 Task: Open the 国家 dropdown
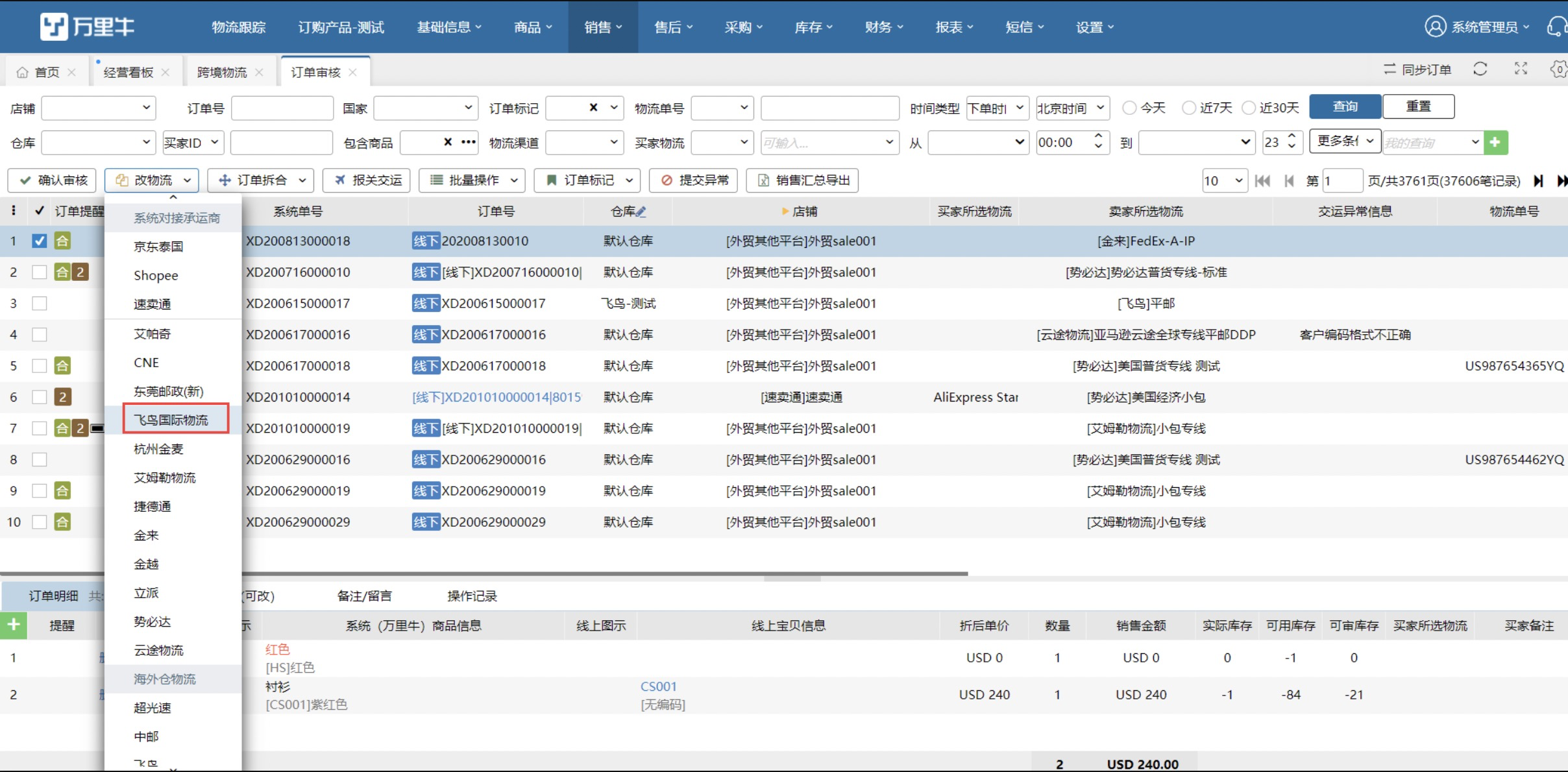(426, 108)
